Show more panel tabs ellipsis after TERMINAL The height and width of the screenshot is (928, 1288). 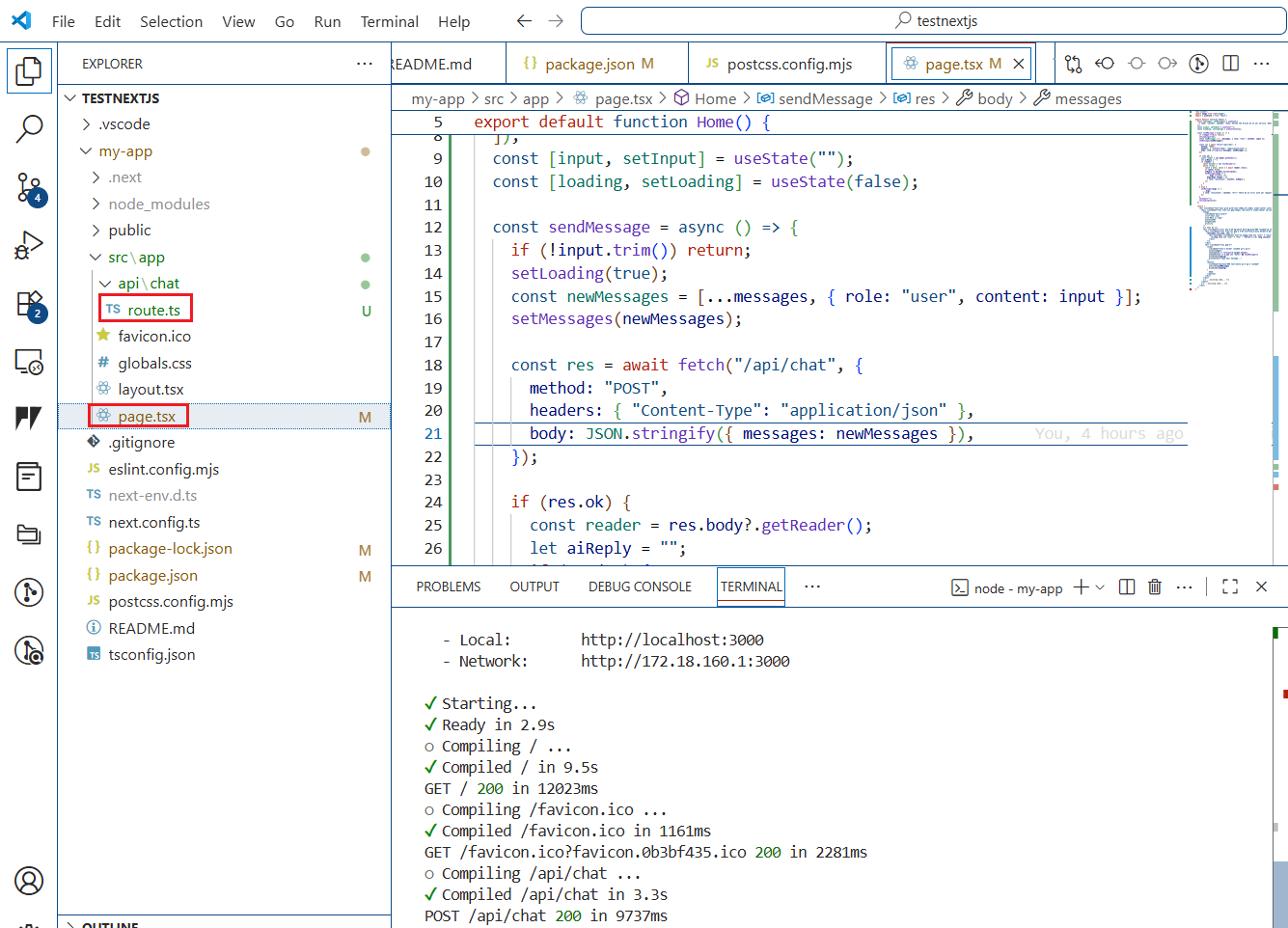point(812,587)
